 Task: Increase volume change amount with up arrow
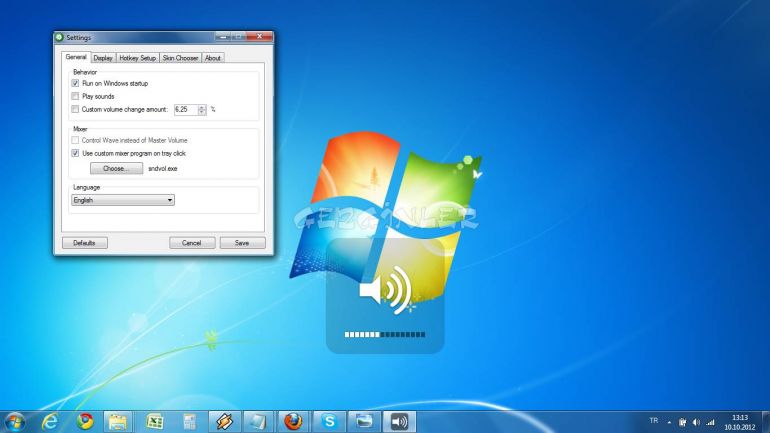pos(202,107)
